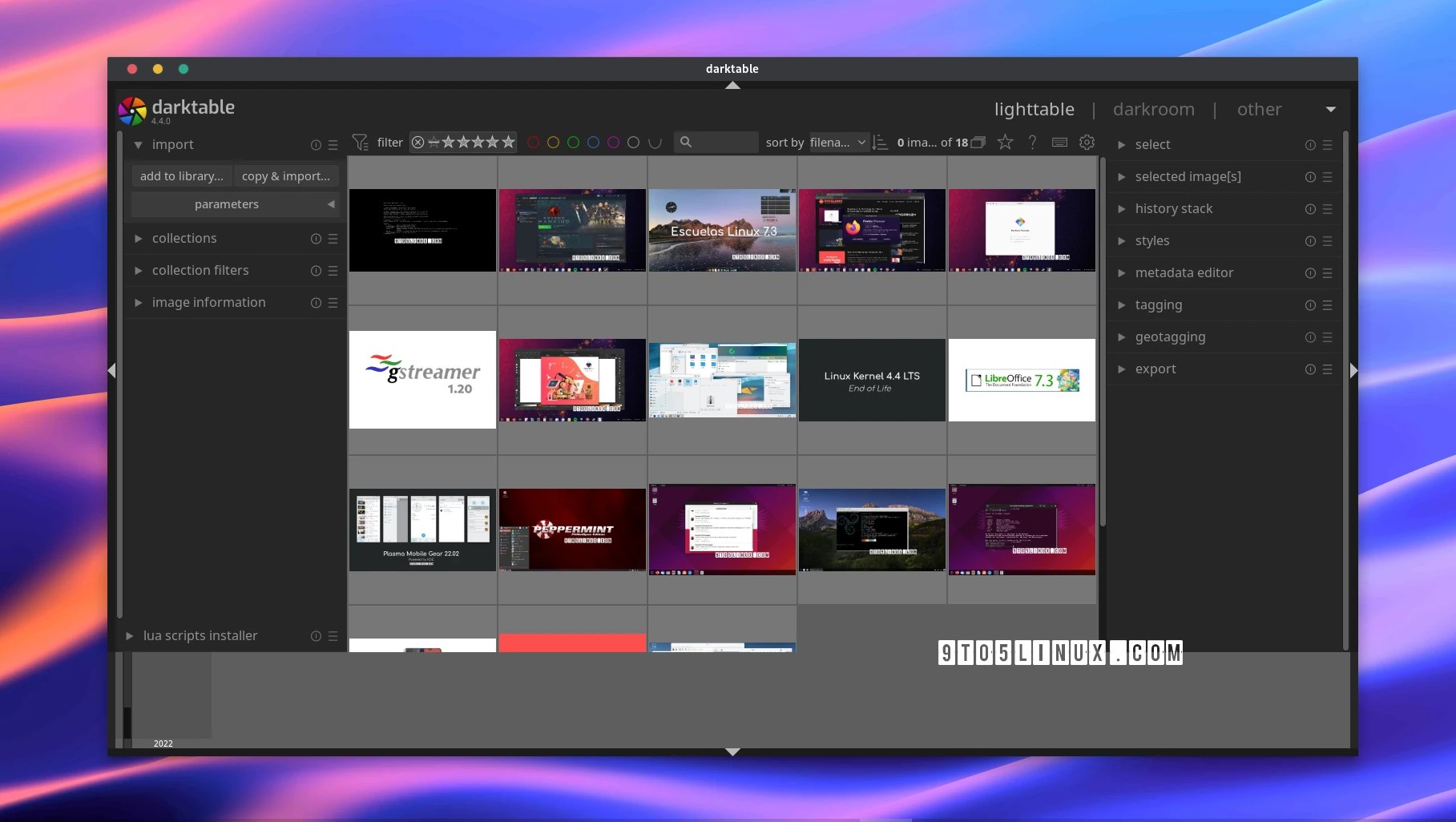This screenshot has width=1456, height=822.
Task: Collapse the top panel arrow
Action: 732,85
